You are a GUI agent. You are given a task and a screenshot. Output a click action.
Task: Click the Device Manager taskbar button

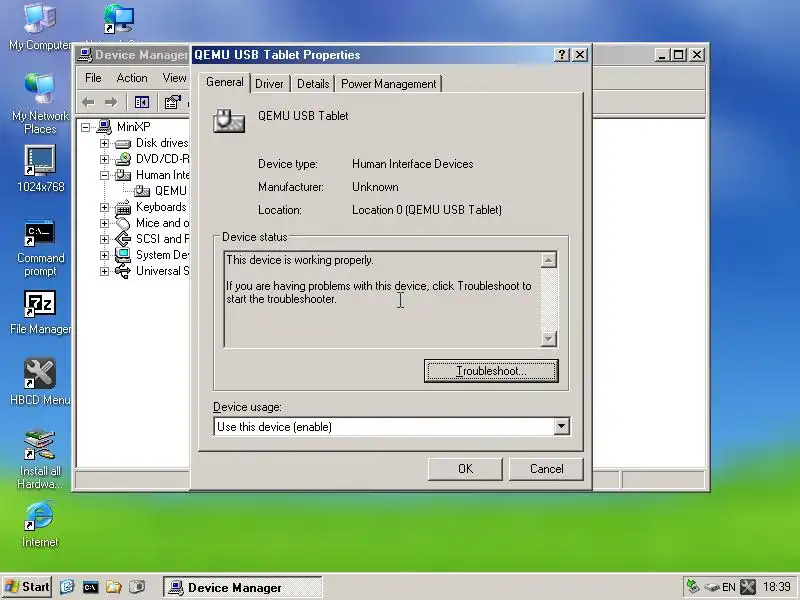tap(242, 587)
